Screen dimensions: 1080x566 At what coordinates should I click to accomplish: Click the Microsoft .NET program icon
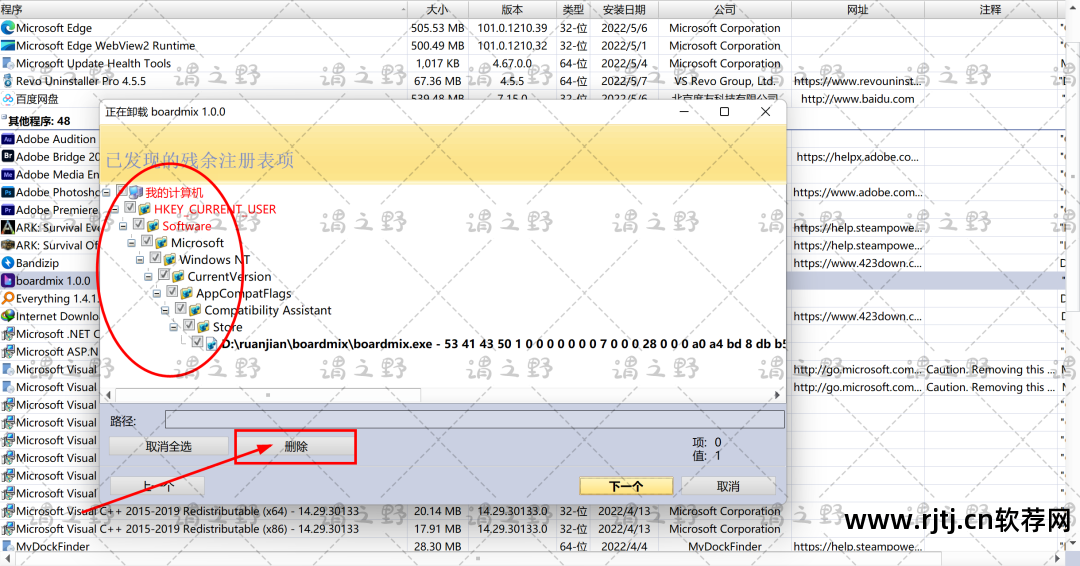pos(8,334)
